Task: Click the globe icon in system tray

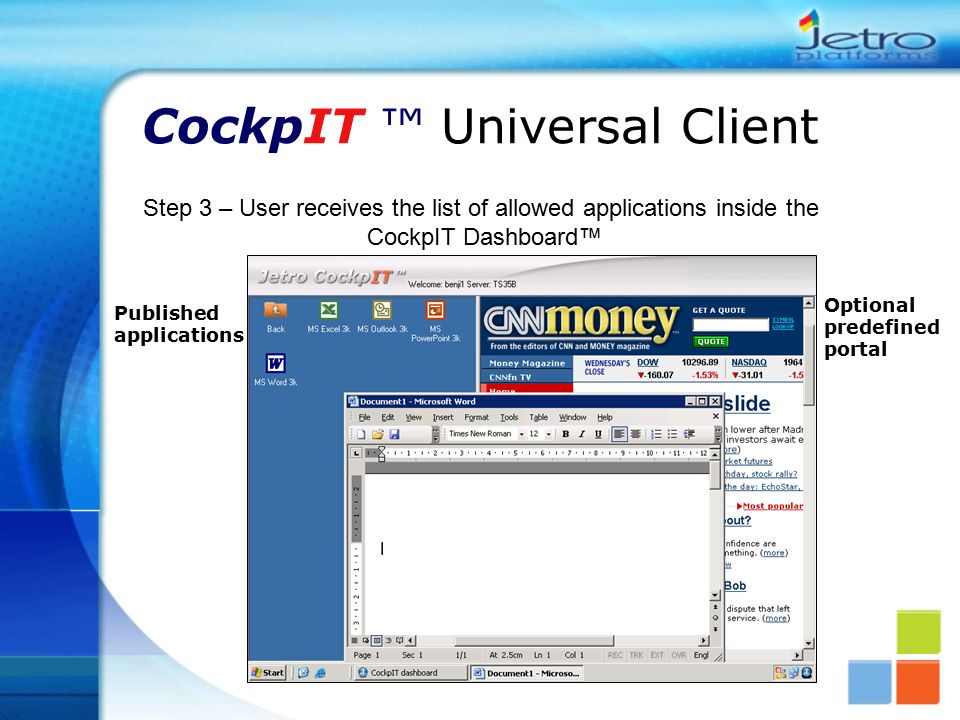Action: pos(807,673)
